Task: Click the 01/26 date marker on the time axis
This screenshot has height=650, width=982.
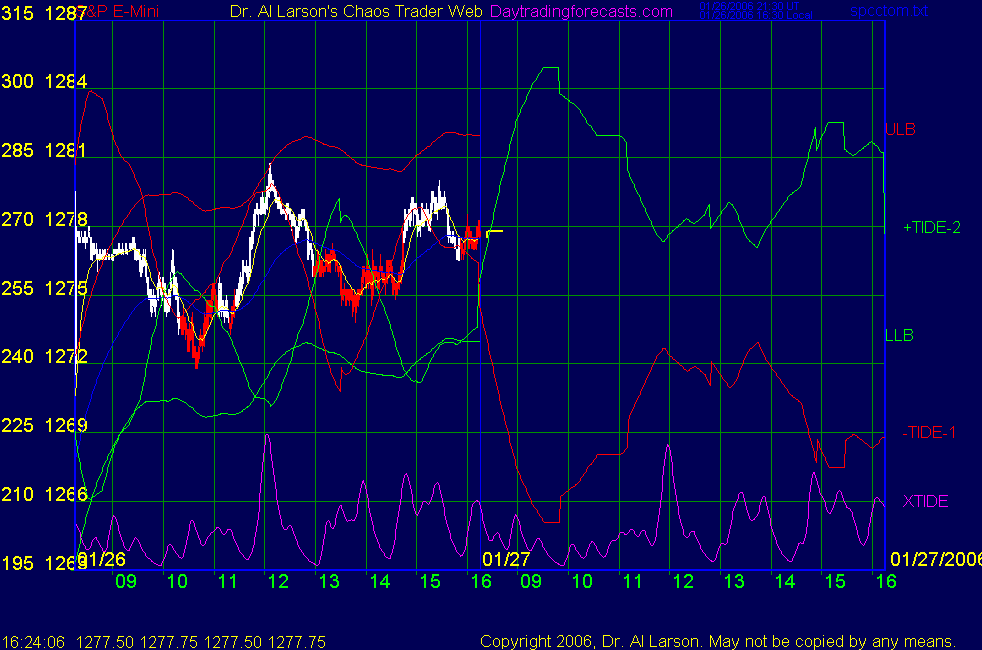Action: tap(102, 558)
